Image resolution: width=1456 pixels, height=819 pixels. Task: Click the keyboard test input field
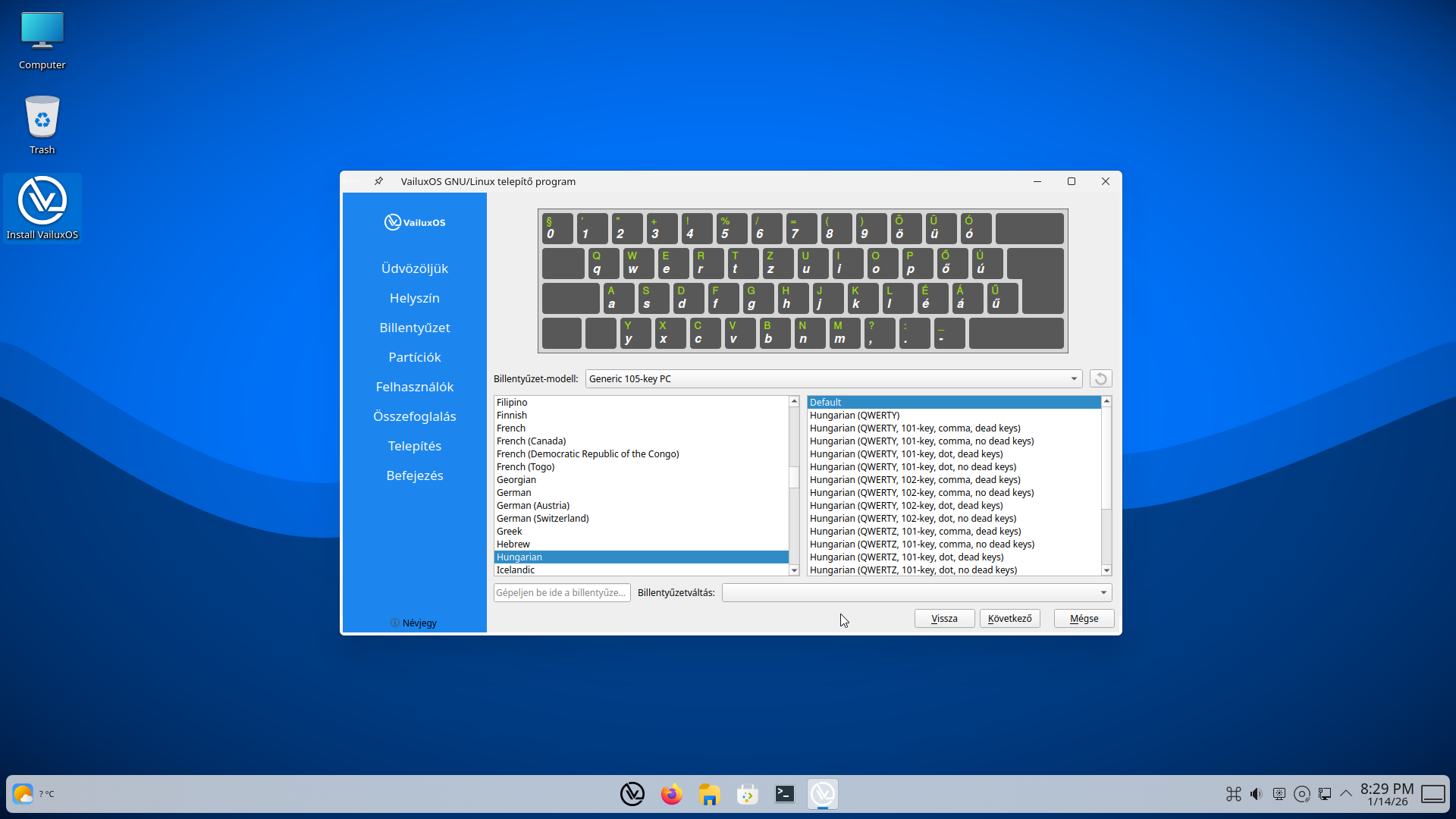coord(561,592)
